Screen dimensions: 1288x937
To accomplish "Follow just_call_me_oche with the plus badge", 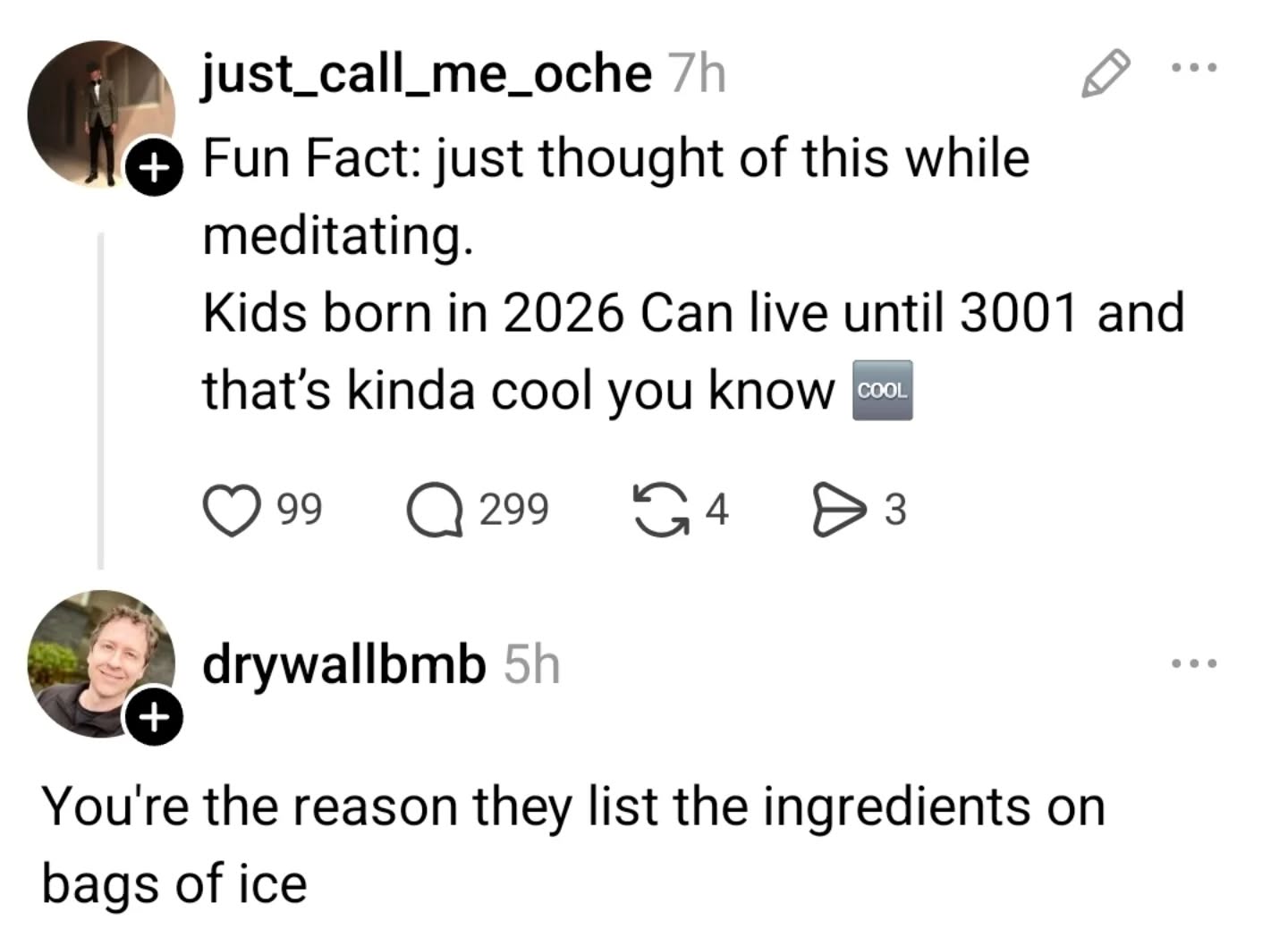I will [155, 166].
